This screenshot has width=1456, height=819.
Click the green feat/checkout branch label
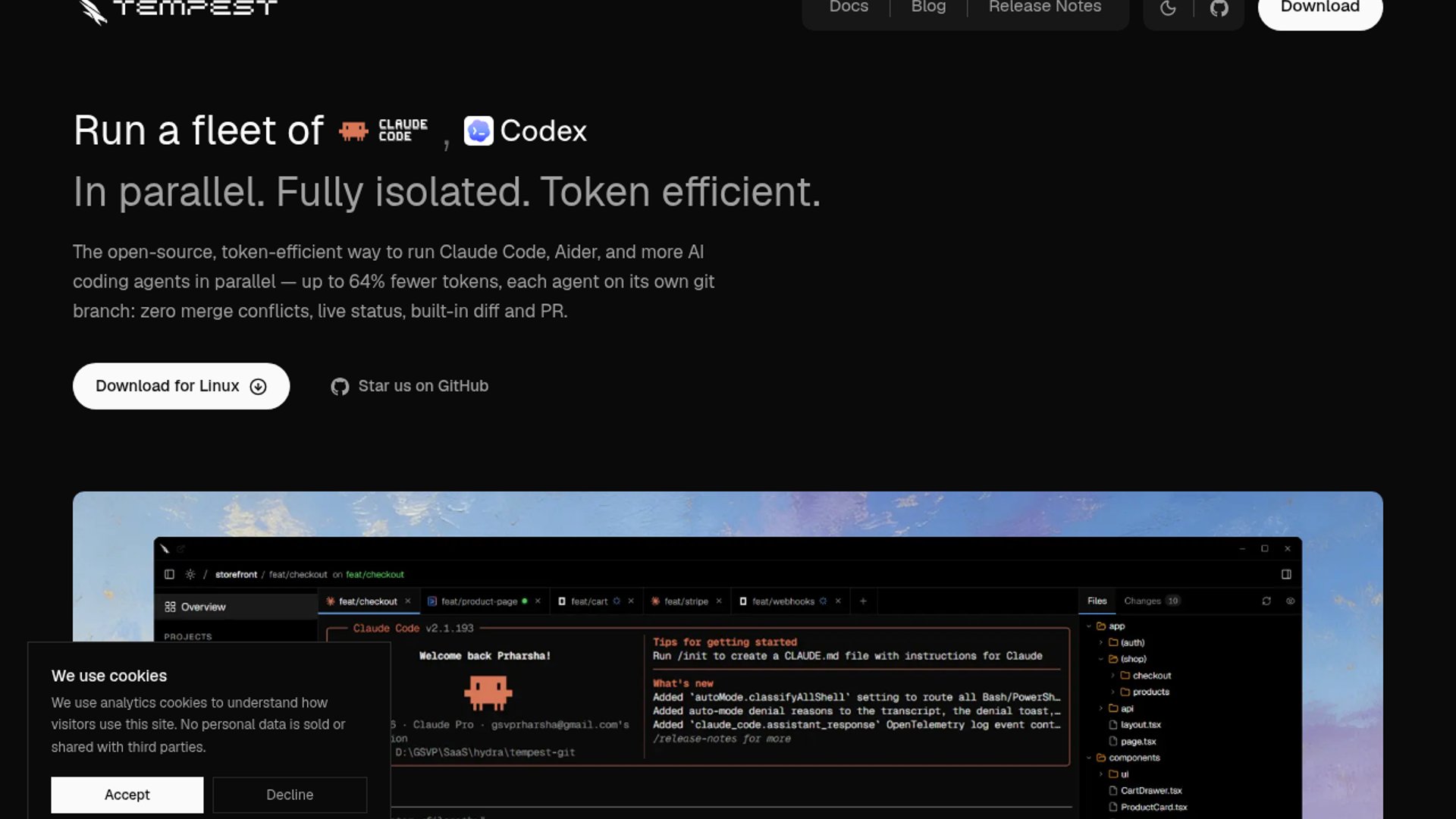[375, 574]
